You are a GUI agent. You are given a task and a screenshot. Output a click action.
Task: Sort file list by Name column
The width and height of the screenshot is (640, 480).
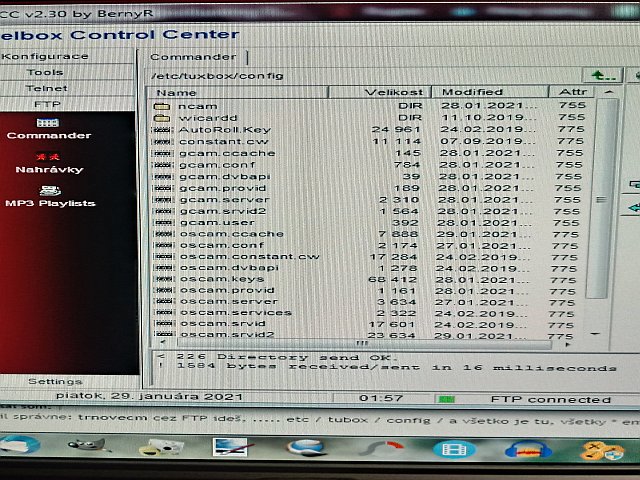coord(238,93)
